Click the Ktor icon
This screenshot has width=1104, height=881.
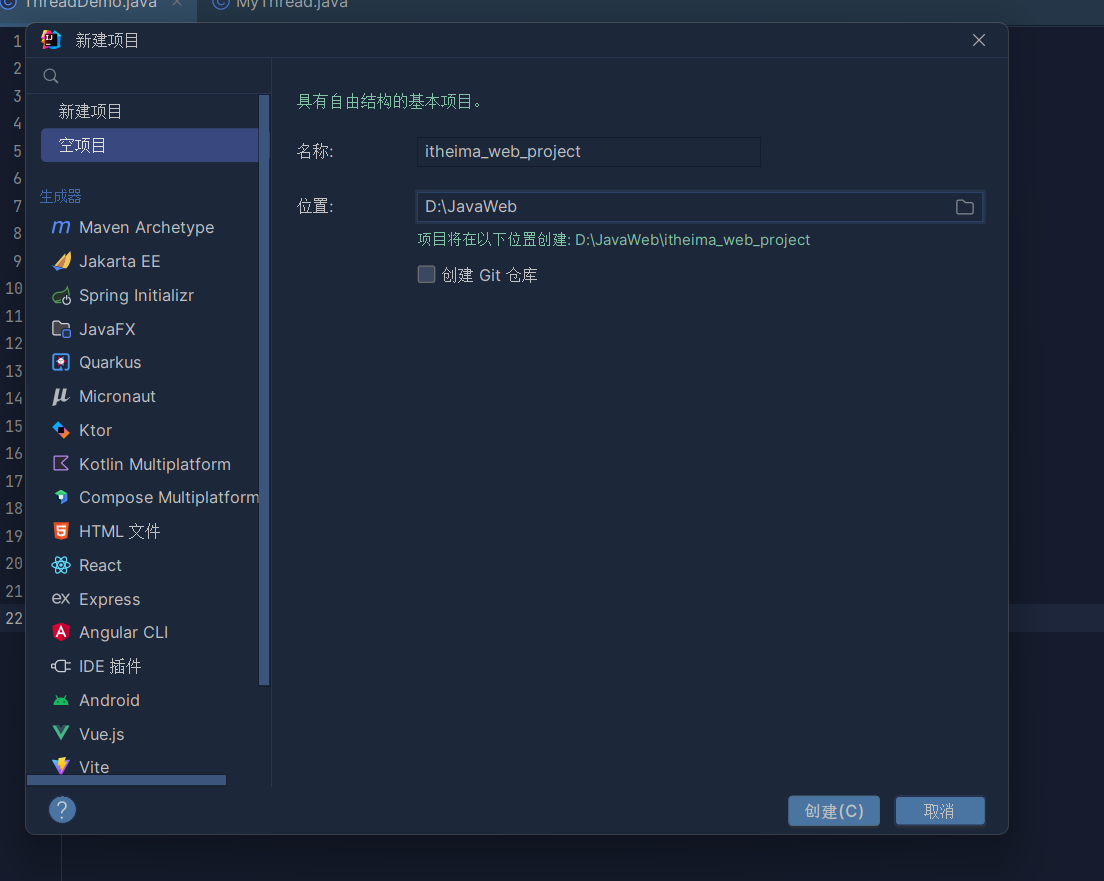[61, 430]
